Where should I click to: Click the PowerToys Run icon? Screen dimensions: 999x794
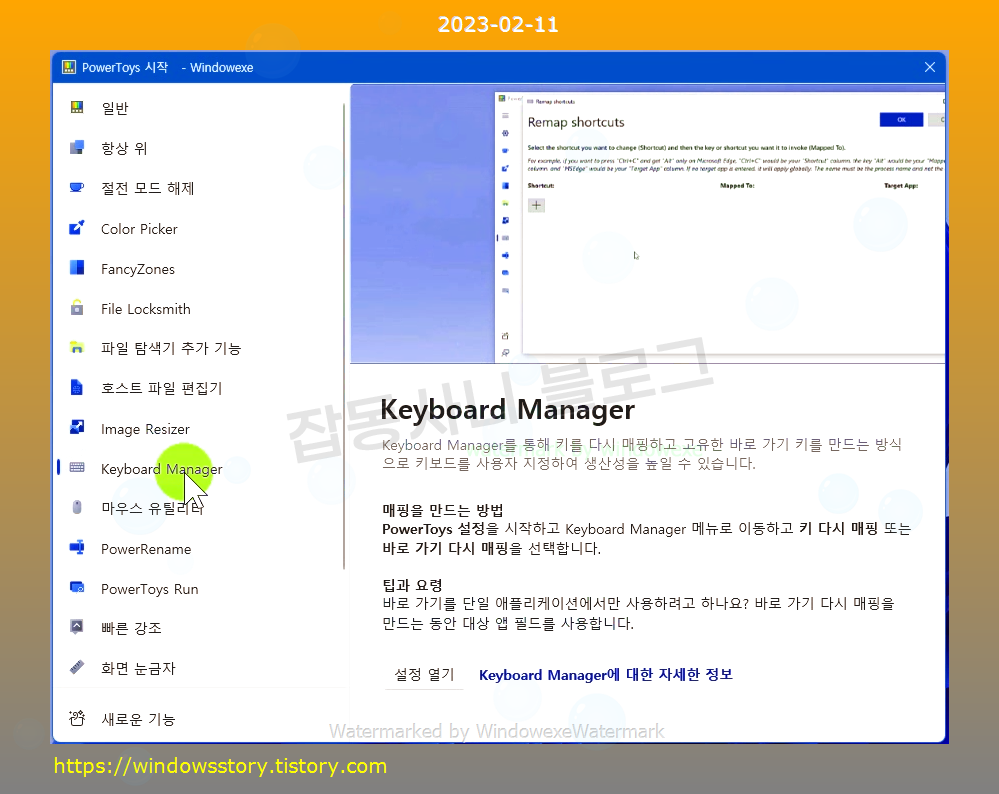pyautogui.click(x=77, y=588)
